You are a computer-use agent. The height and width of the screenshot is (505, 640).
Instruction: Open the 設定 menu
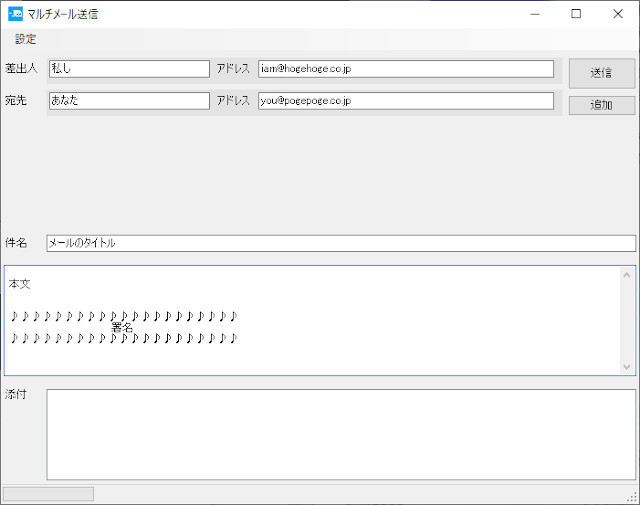[x=25, y=39]
